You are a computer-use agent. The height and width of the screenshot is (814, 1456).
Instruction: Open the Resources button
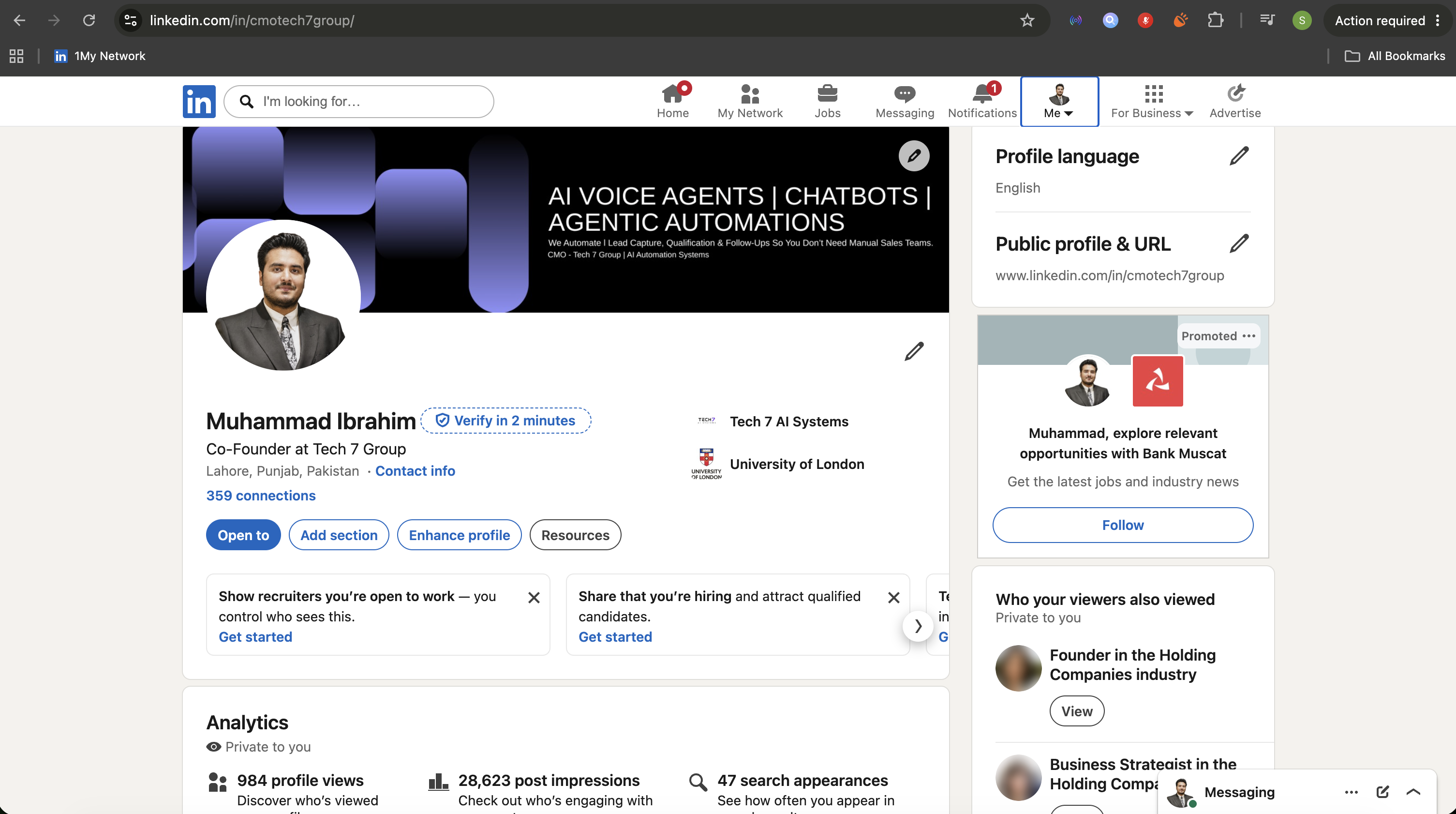[575, 535]
